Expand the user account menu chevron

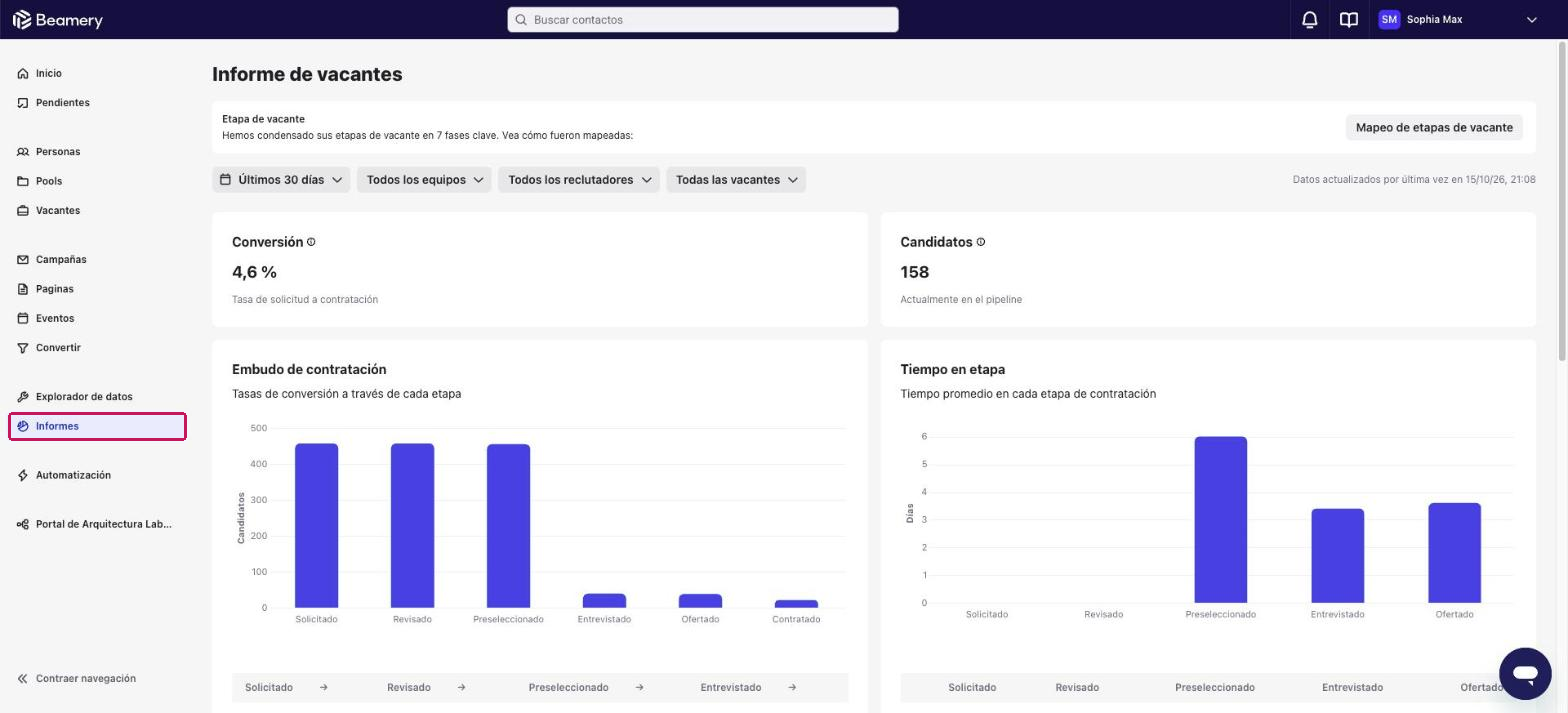pyautogui.click(x=1531, y=20)
